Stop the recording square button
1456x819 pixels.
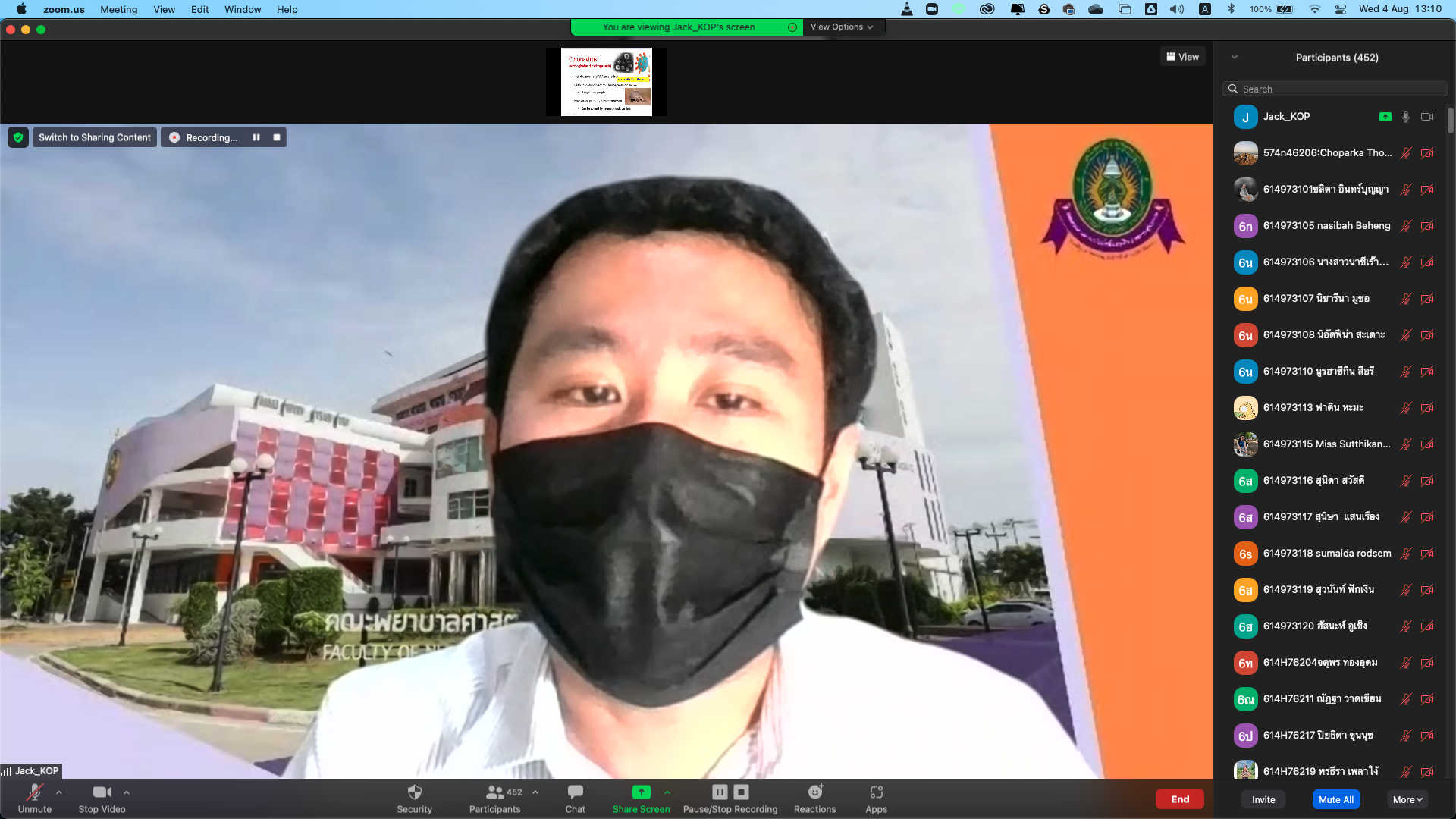277,137
